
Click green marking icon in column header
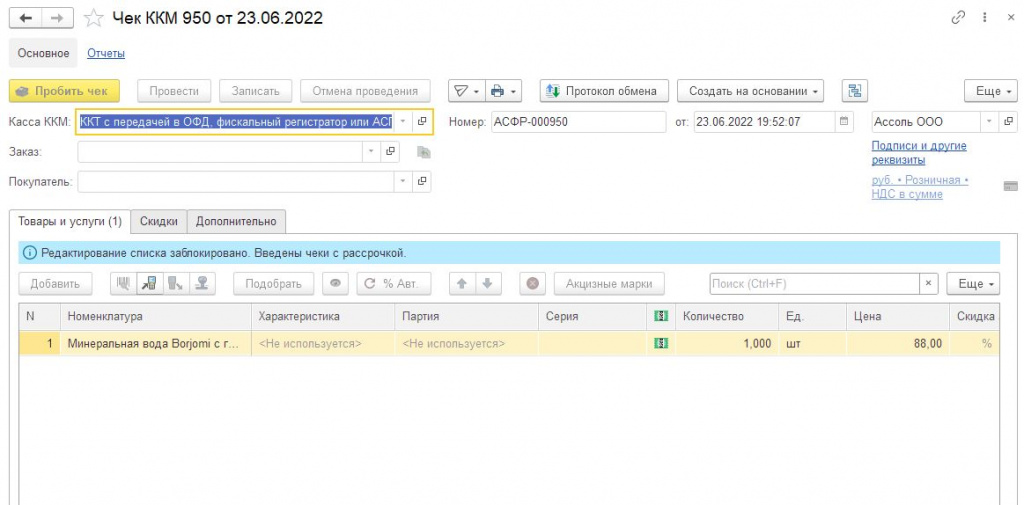point(661,316)
